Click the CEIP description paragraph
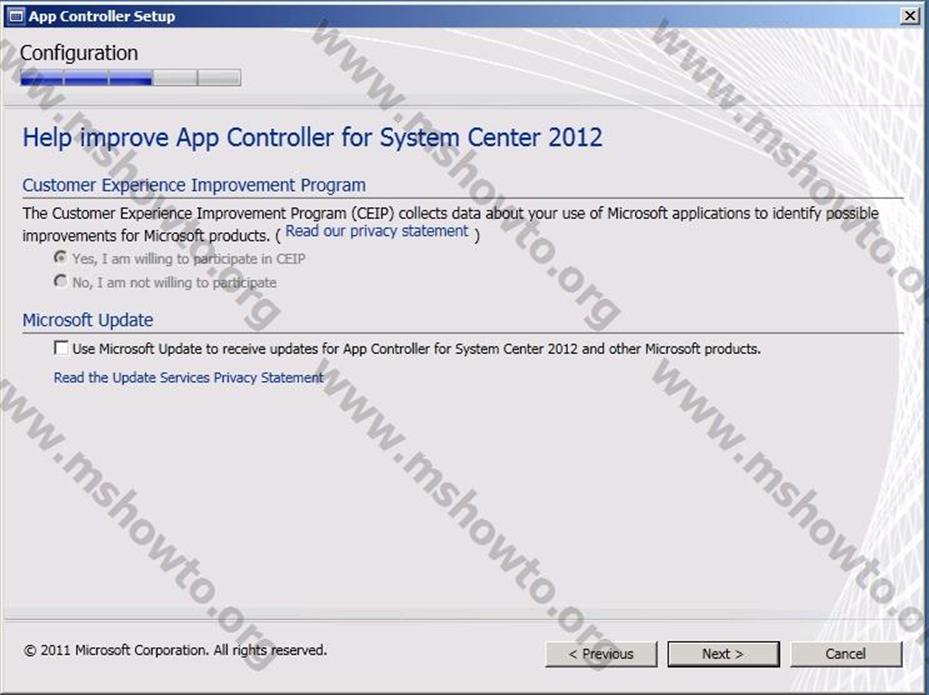Screen dimensions: 929x695 coord(450,224)
